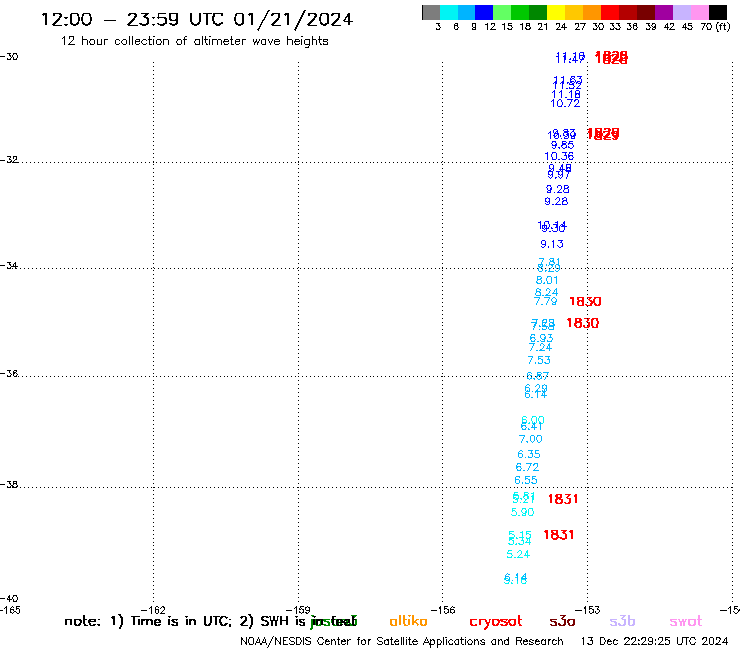The image size is (740, 650).
Task: Select the yellow swatch in the color scale
Action: coord(556,12)
